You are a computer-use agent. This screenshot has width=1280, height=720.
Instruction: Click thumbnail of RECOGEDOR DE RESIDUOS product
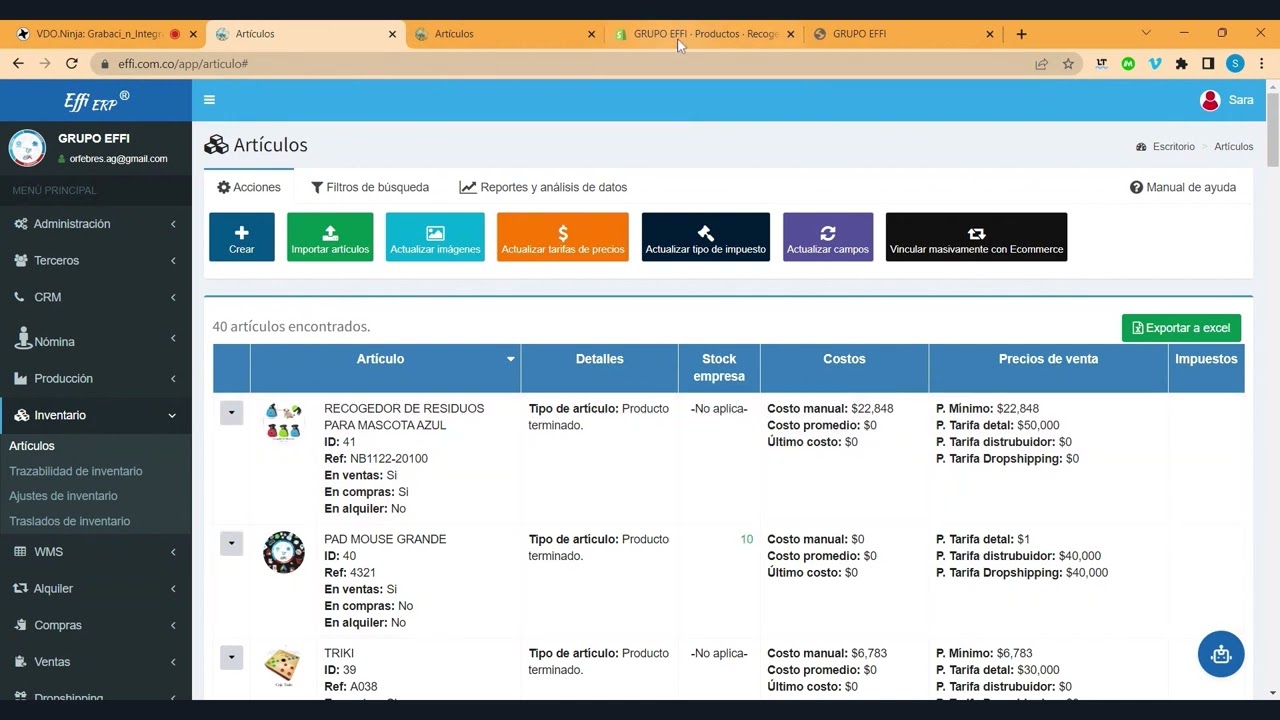point(284,422)
